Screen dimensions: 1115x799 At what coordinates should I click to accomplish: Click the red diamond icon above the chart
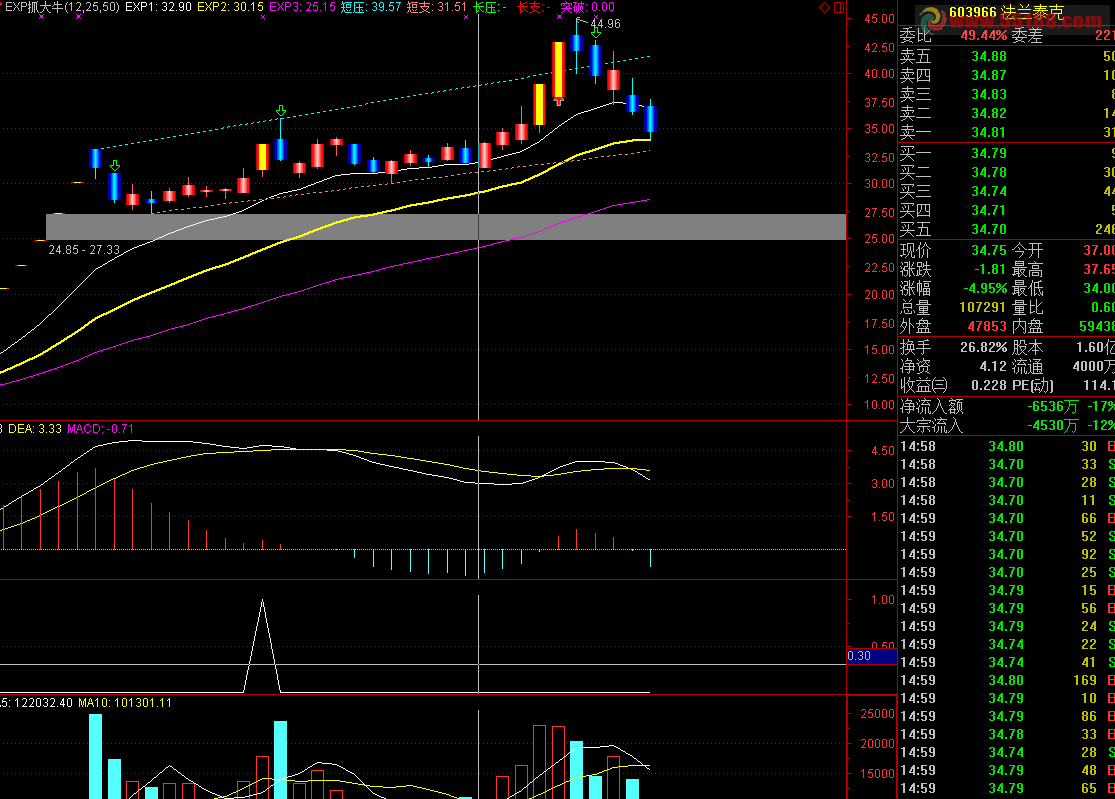point(824,8)
